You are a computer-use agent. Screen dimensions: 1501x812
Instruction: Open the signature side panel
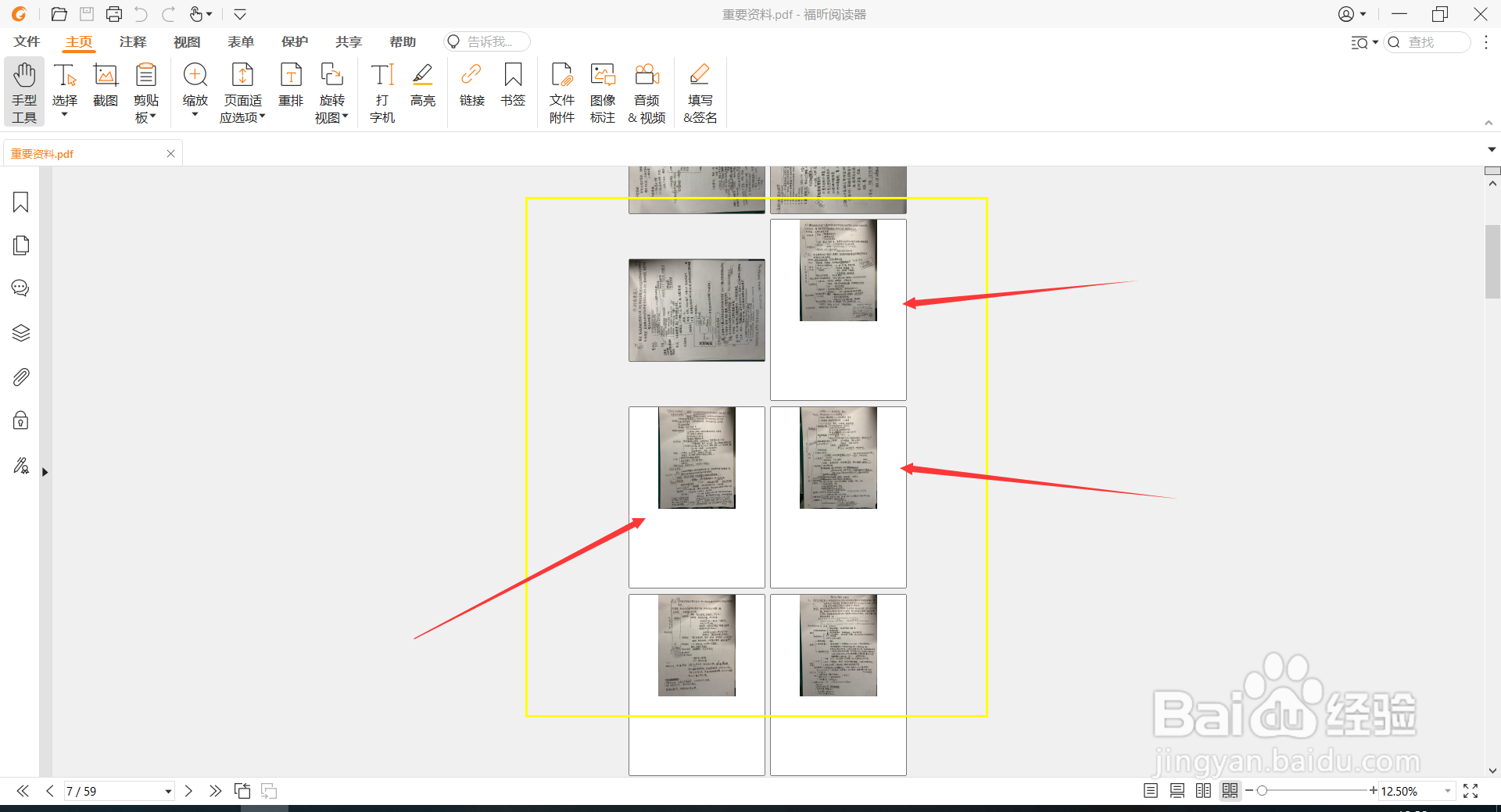coord(21,466)
